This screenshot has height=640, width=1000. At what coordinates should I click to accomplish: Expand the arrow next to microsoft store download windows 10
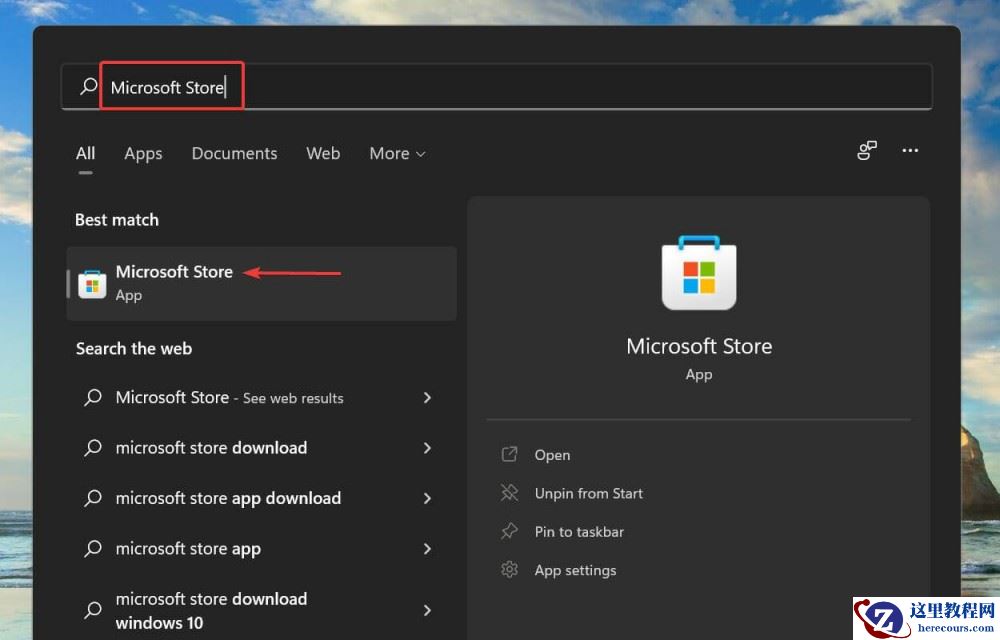(x=427, y=610)
